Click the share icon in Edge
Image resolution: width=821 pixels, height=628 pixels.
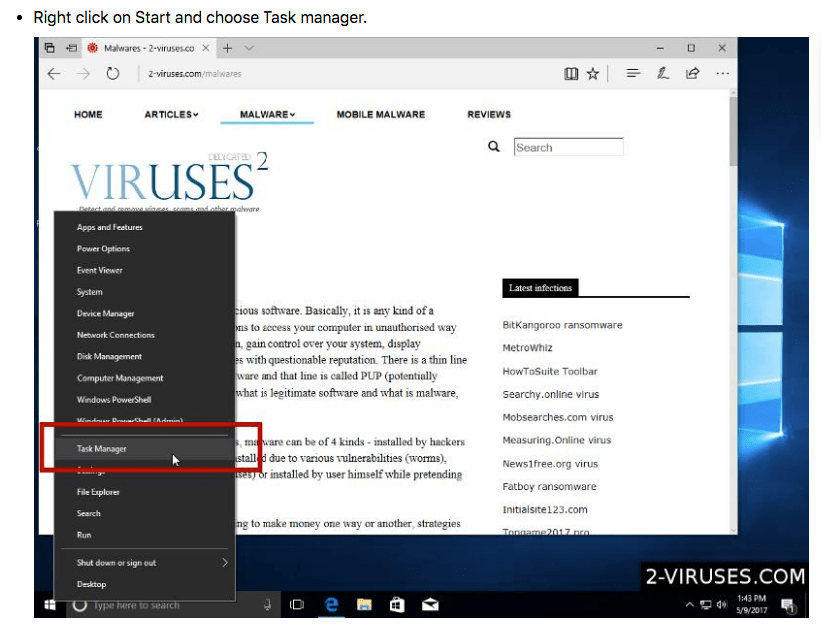pyautogui.click(x=693, y=73)
